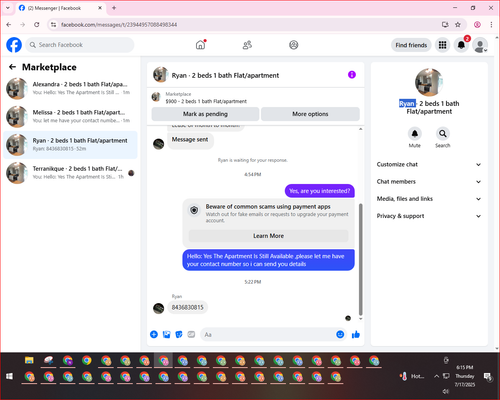This screenshot has width=500, height=400.
Task: Click the chat scrollbar thumb
Action: tap(360, 259)
